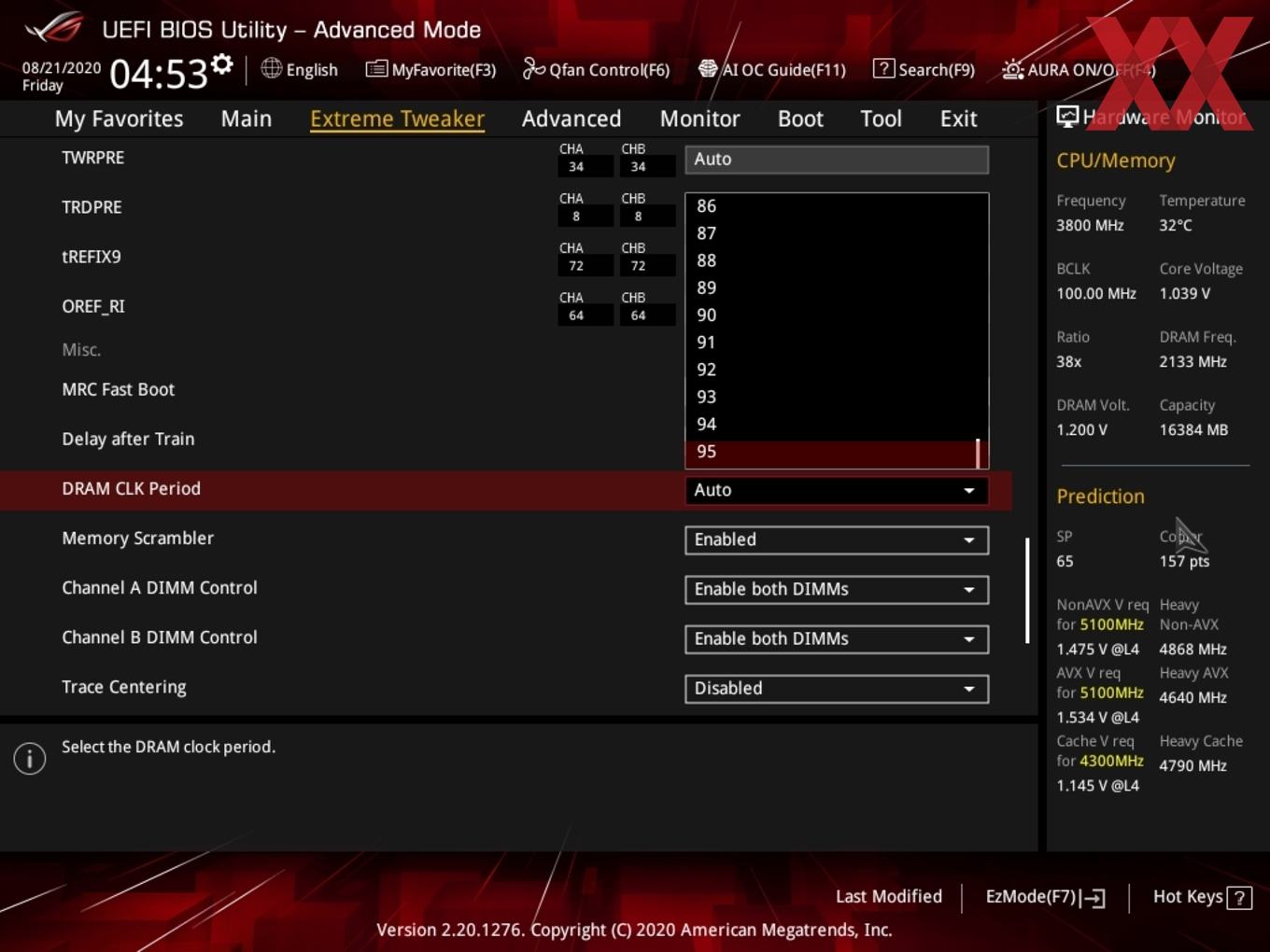Screen dimensions: 1270x952
Task: Click the language globe icon
Action: (271, 68)
